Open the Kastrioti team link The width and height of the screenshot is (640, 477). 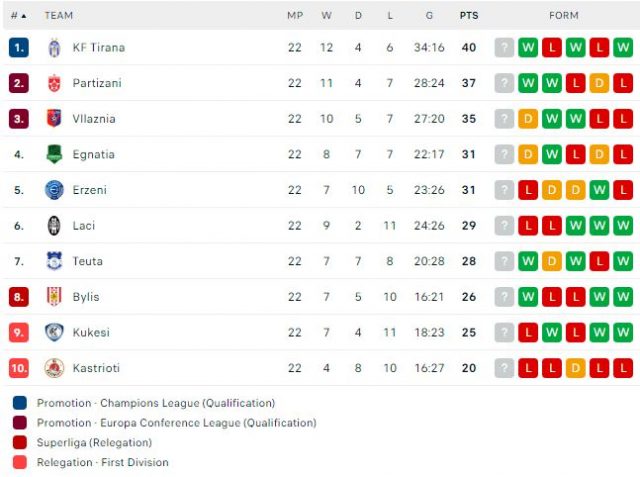pyautogui.click(x=96, y=368)
